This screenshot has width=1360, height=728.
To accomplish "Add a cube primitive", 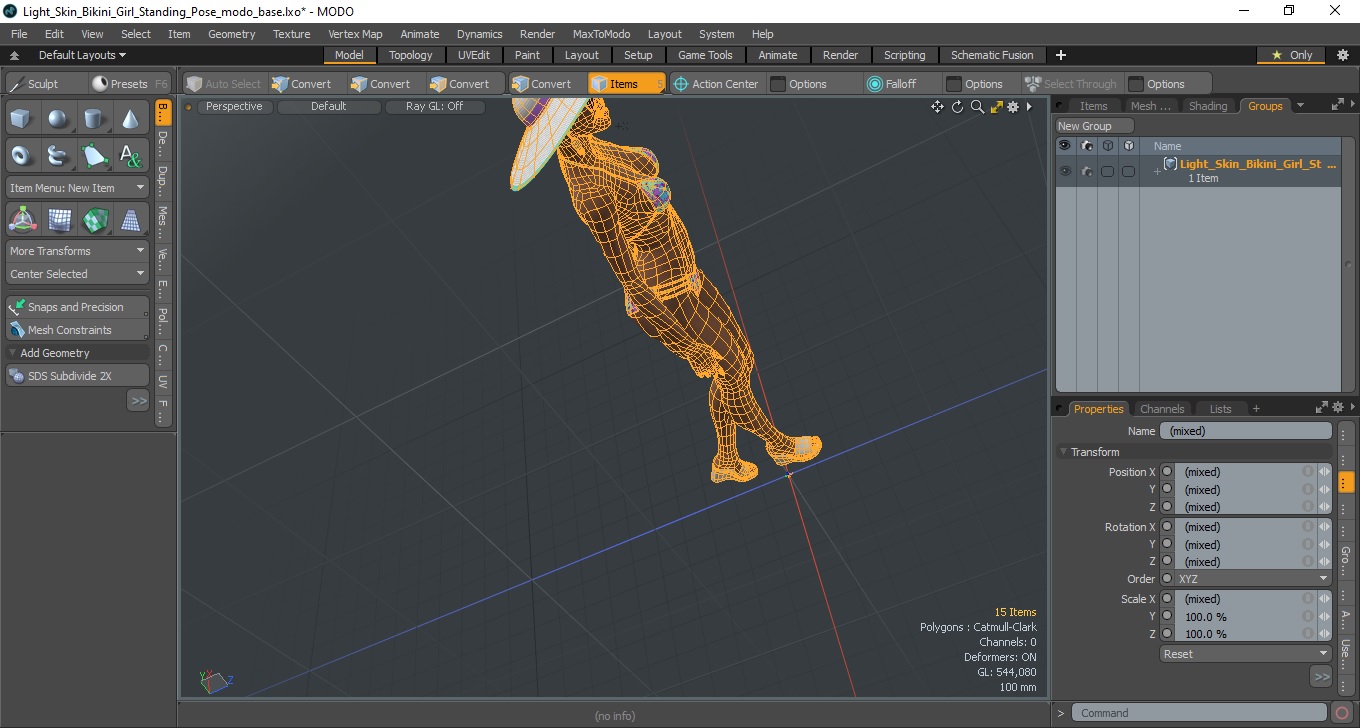I will [21, 119].
